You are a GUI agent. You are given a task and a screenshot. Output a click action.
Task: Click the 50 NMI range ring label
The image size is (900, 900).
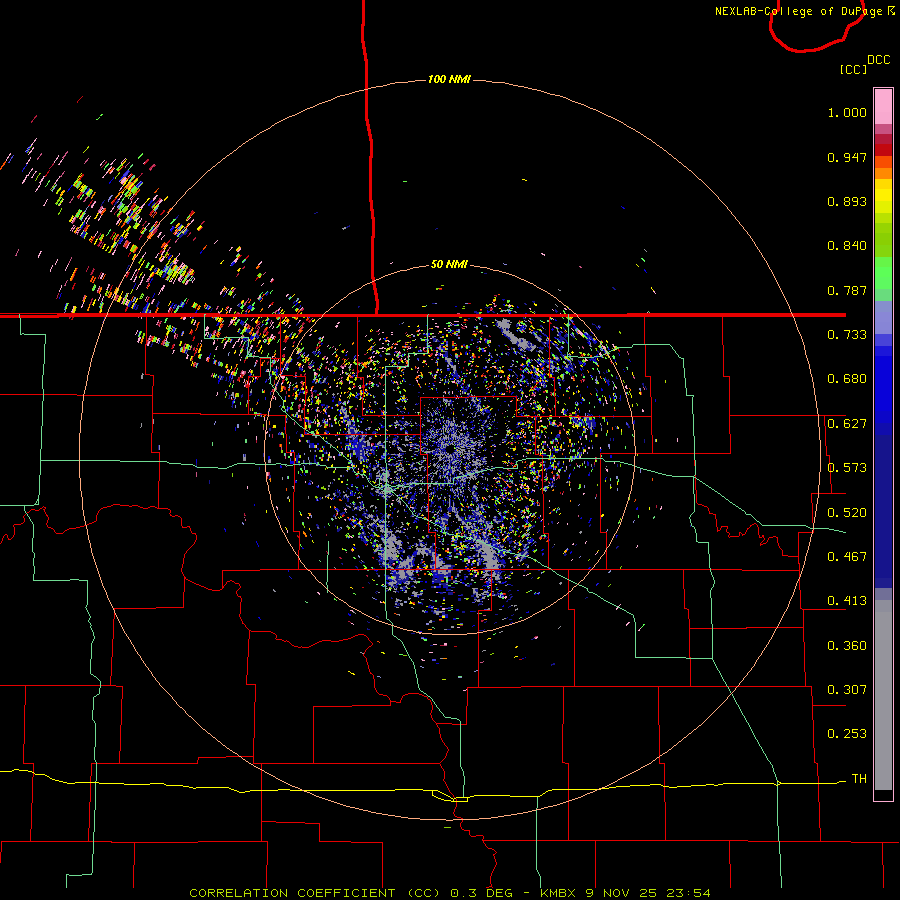(449, 264)
